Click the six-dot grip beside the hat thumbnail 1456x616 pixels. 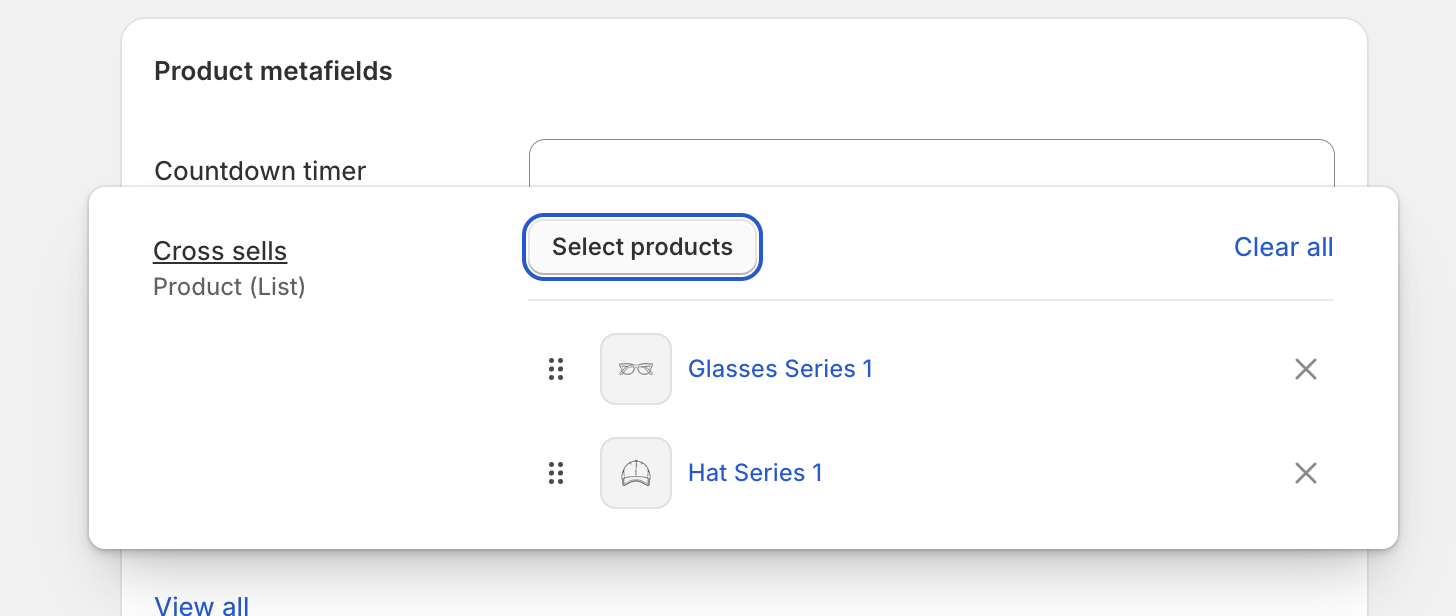click(556, 473)
